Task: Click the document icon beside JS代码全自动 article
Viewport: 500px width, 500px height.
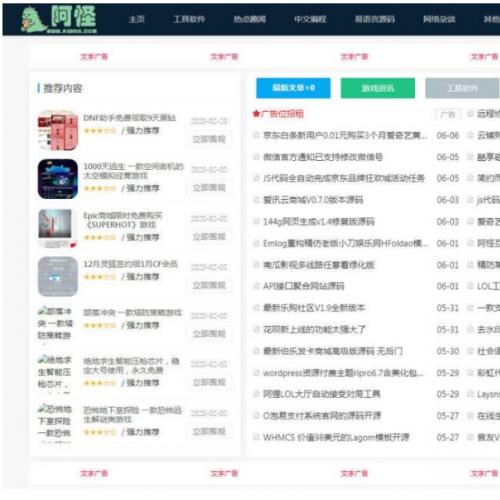Action: (x=256, y=178)
